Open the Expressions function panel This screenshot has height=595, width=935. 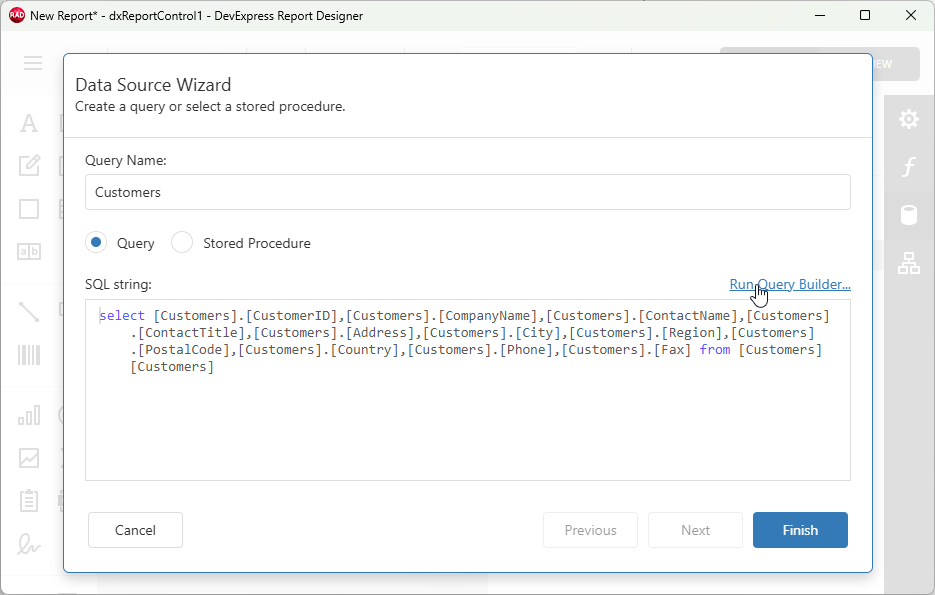click(x=909, y=167)
